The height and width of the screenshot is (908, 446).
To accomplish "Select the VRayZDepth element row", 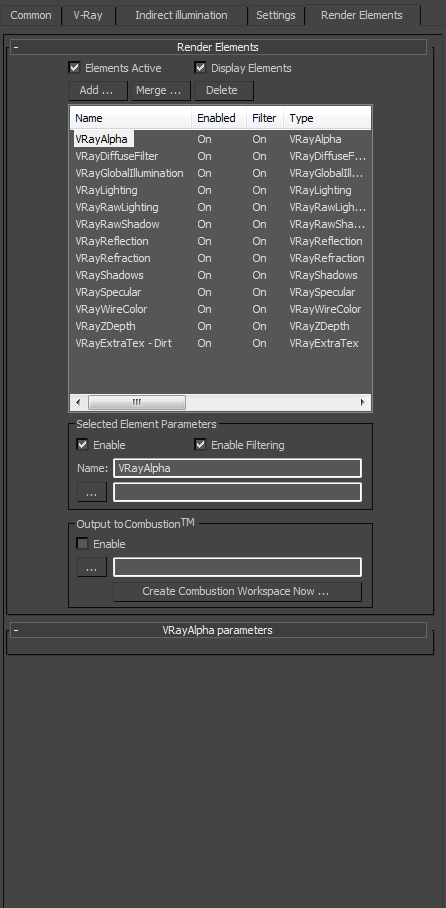I will pos(220,326).
